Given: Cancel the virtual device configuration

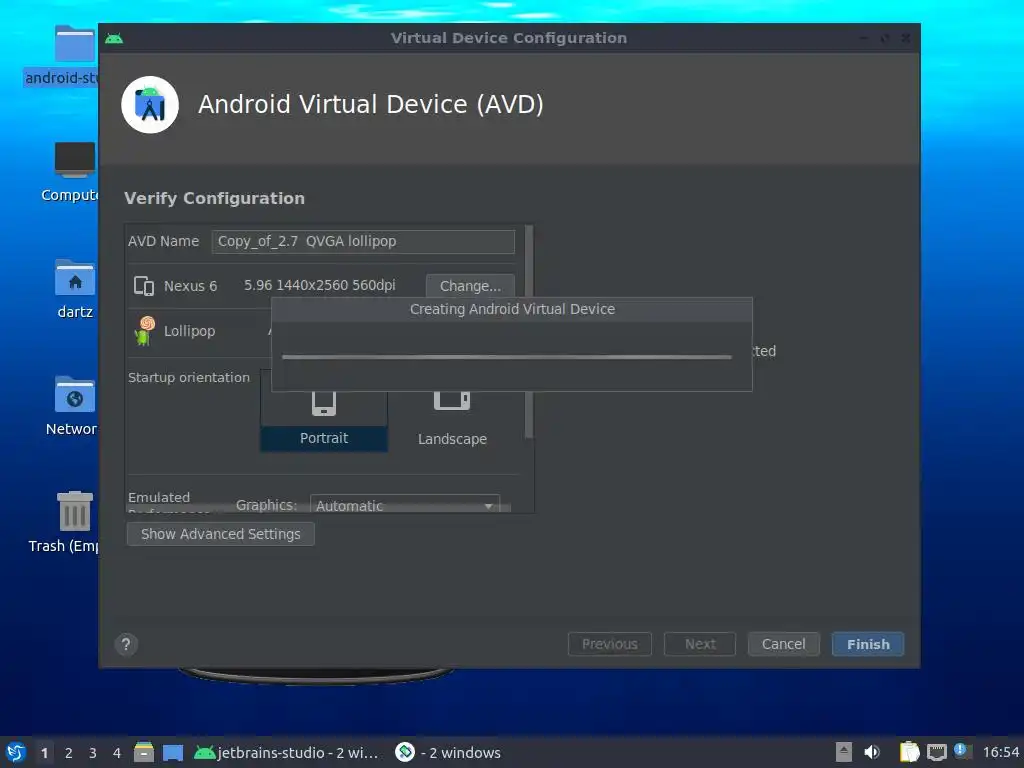Looking at the screenshot, I should pyautogui.click(x=784, y=644).
